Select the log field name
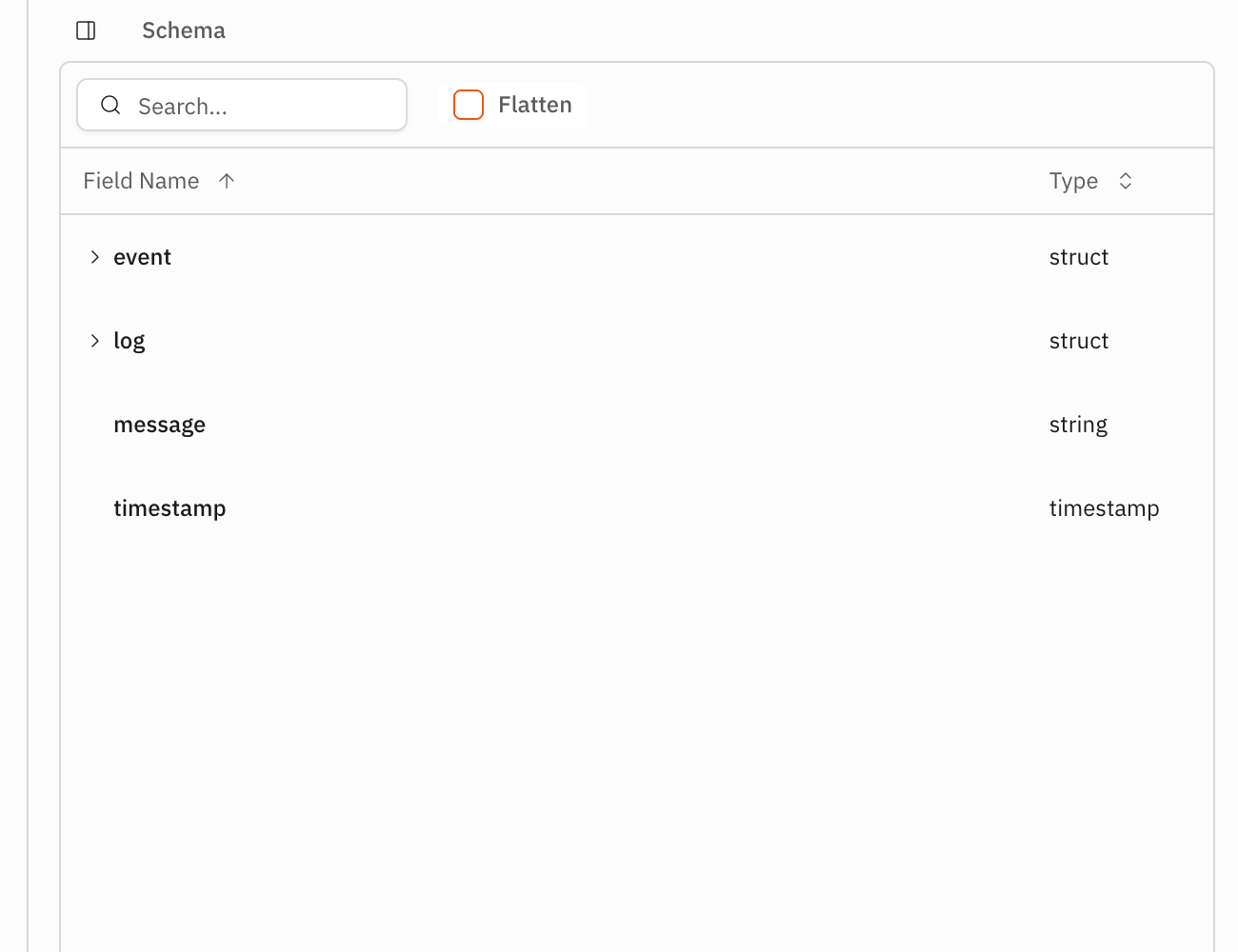This screenshot has width=1238, height=952. (129, 341)
